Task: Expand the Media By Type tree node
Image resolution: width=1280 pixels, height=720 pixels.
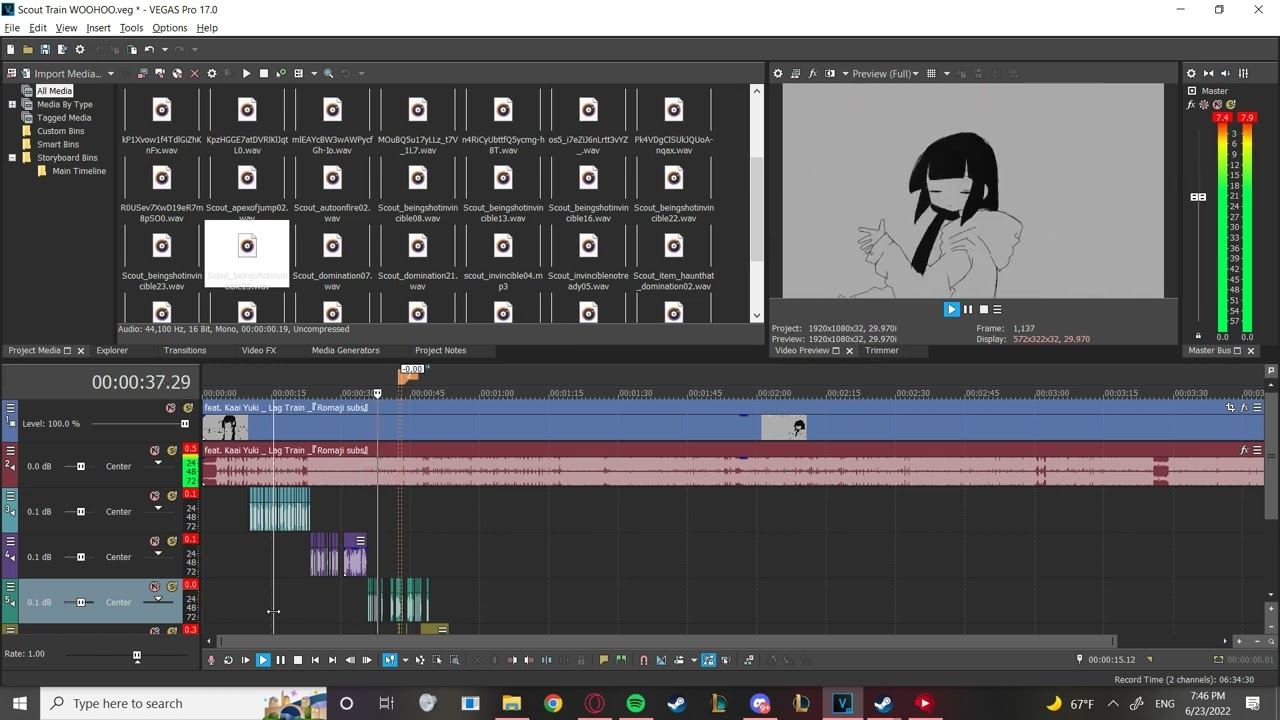Action: (x=12, y=104)
